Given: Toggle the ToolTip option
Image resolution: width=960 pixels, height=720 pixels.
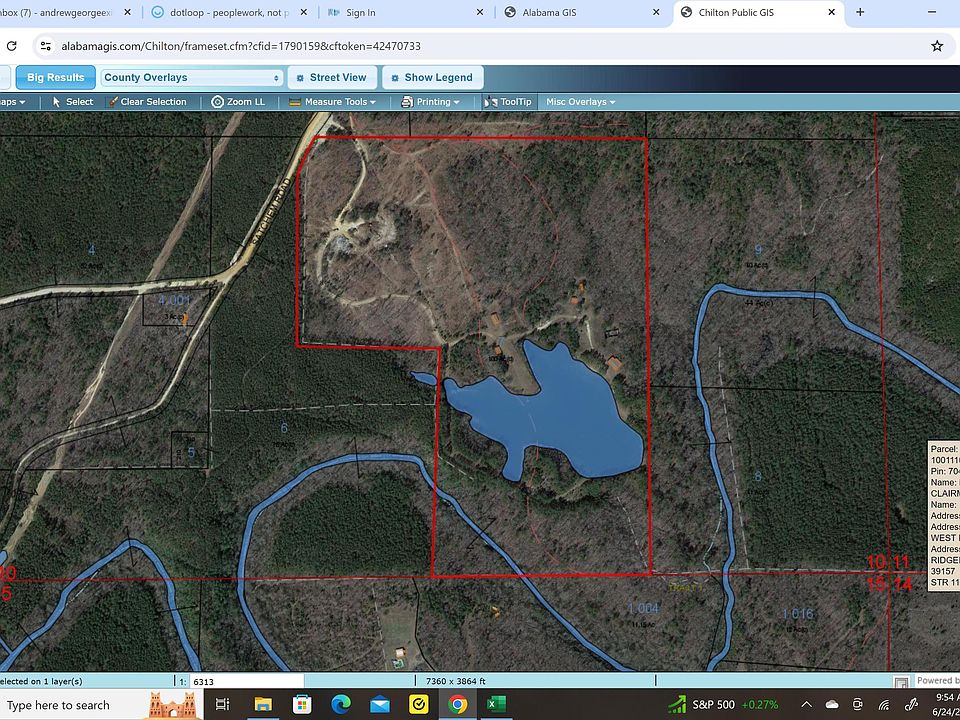Looking at the screenshot, I should (508, 102).
